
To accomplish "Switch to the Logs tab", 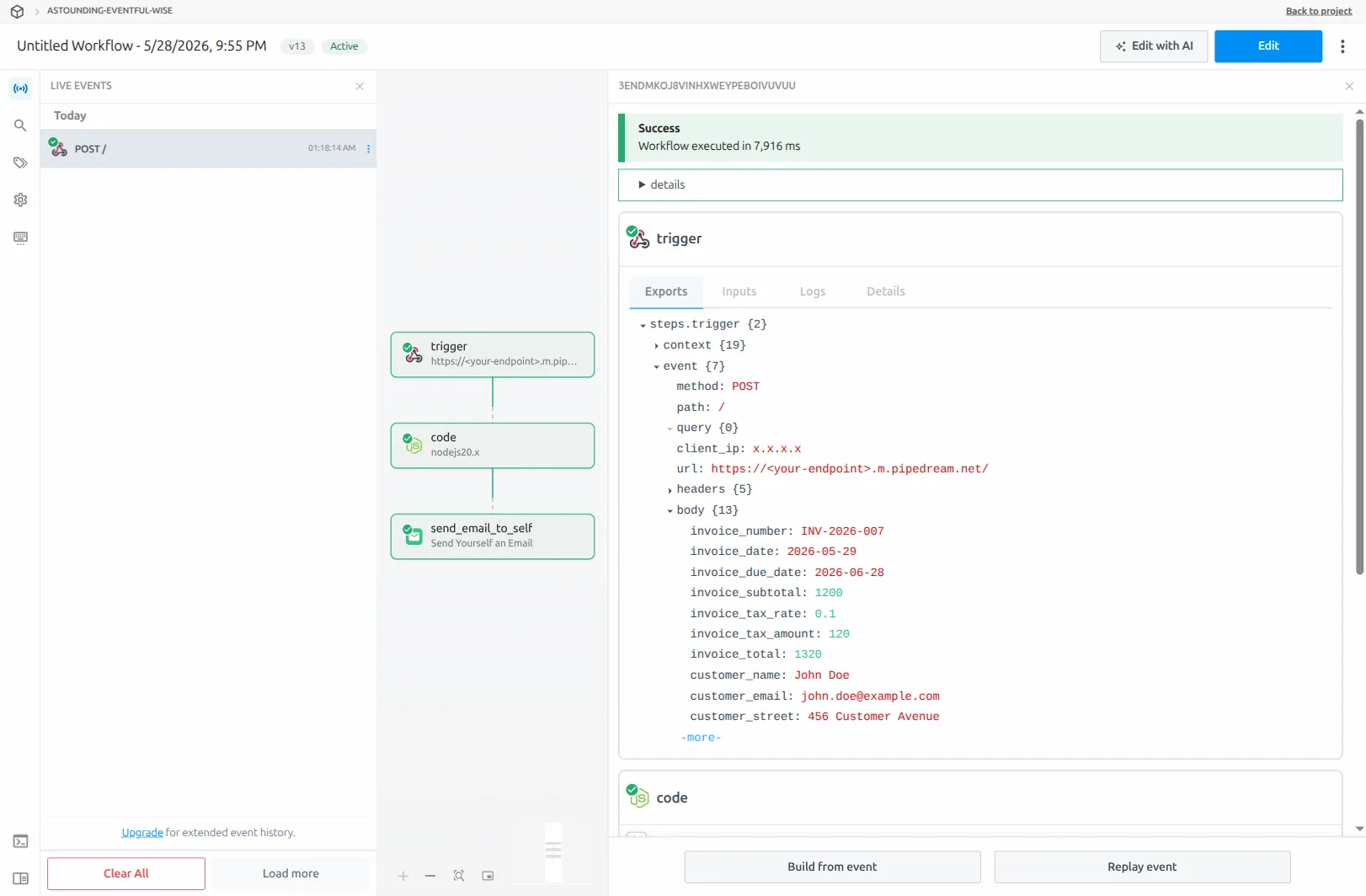I will pyautogui.click(x=813, y=291).
